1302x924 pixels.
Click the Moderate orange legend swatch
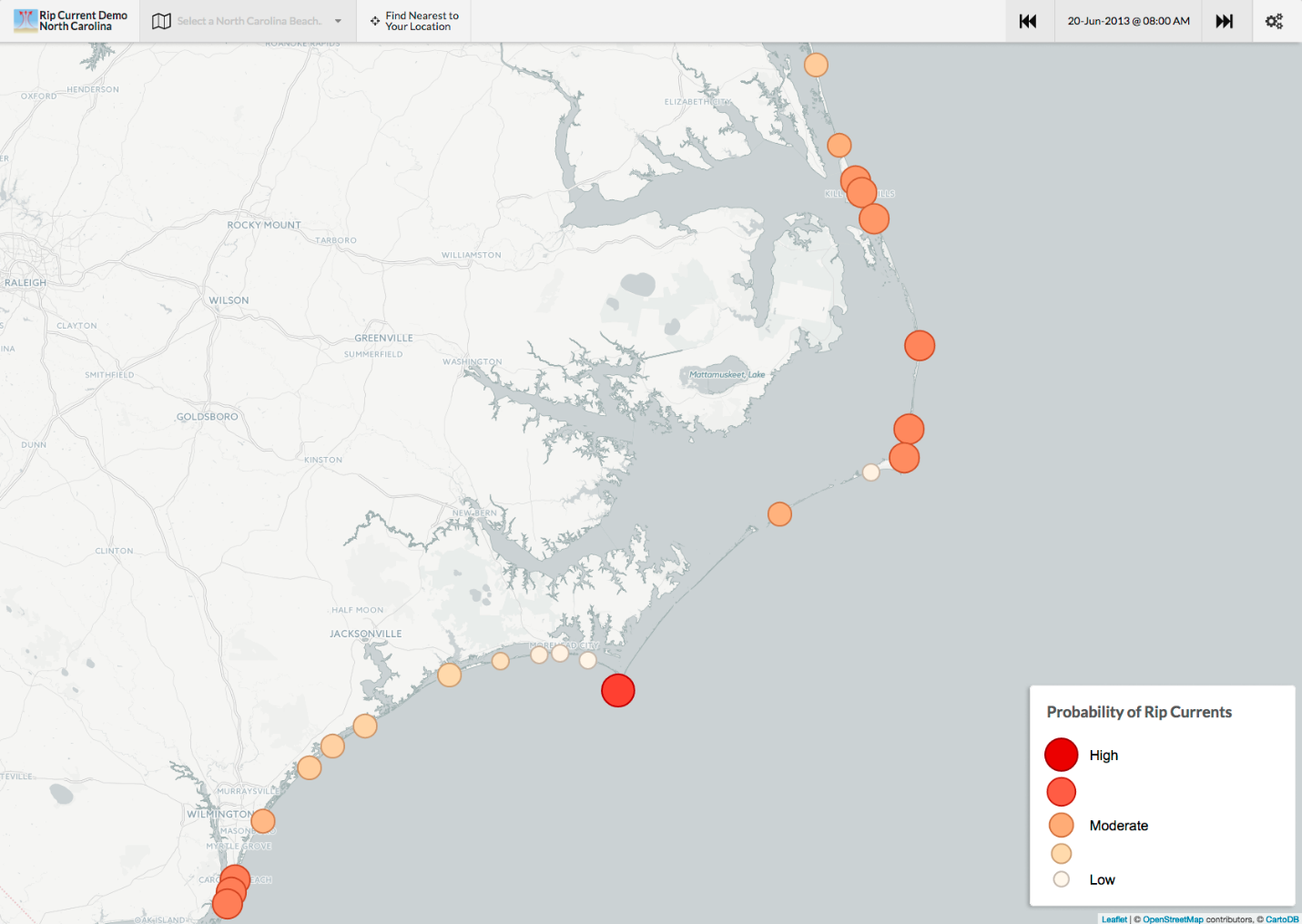(1062, 825)
